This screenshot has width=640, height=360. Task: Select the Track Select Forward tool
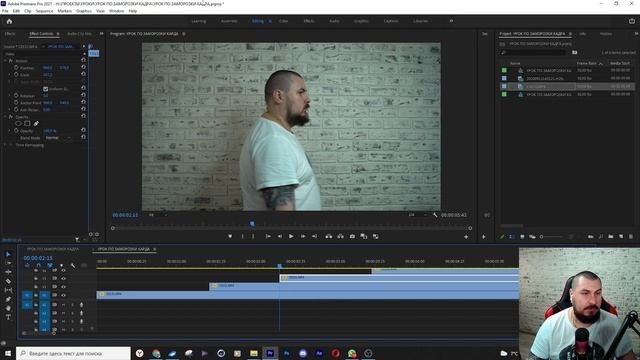pos(8,263)
